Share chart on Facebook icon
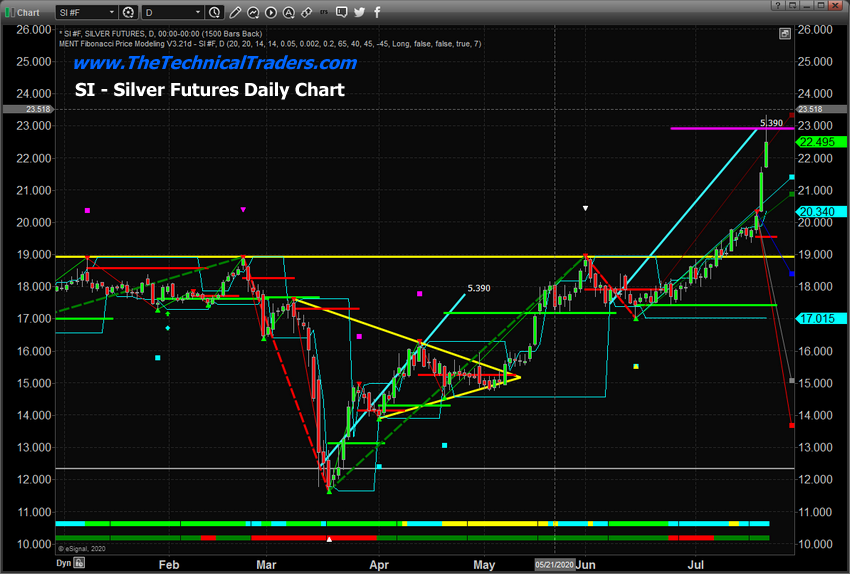Screen dimensions: 850x574 click(x=376, y=12)
